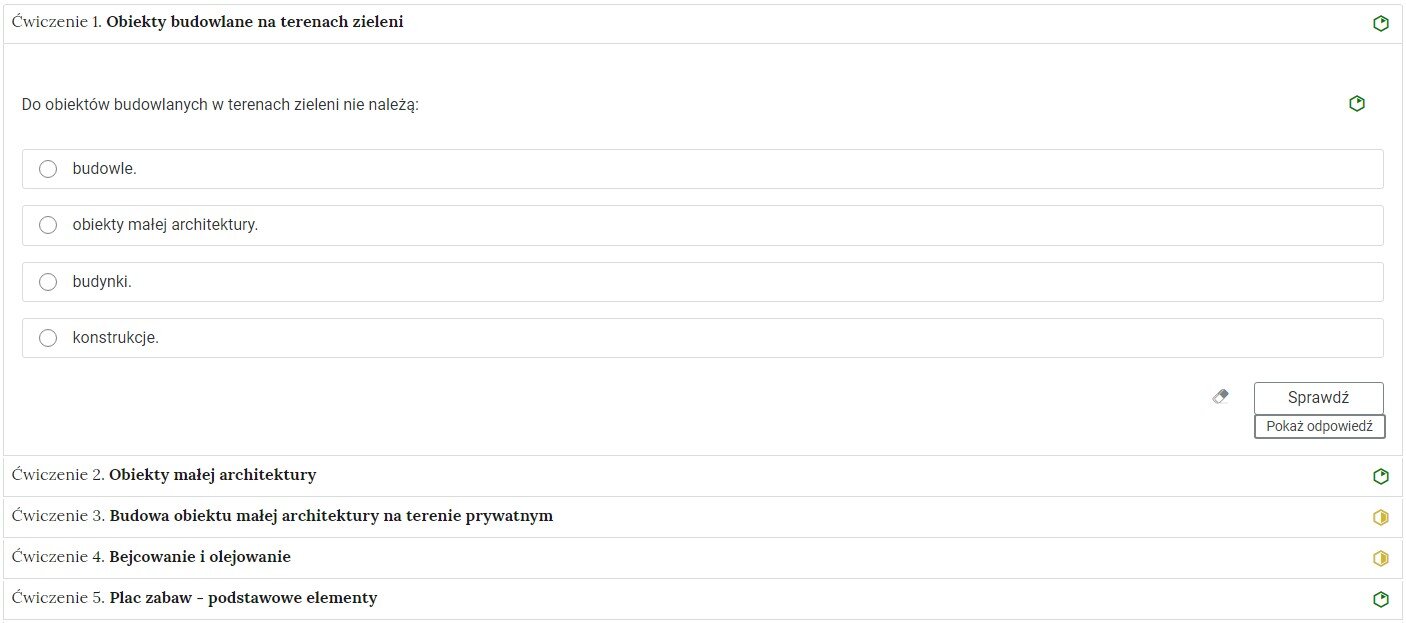Click the green hexagon icon for Ćwiczenie 2
The height and width of the screenshot is (623, 1406).
click(x=1381, y=476)
